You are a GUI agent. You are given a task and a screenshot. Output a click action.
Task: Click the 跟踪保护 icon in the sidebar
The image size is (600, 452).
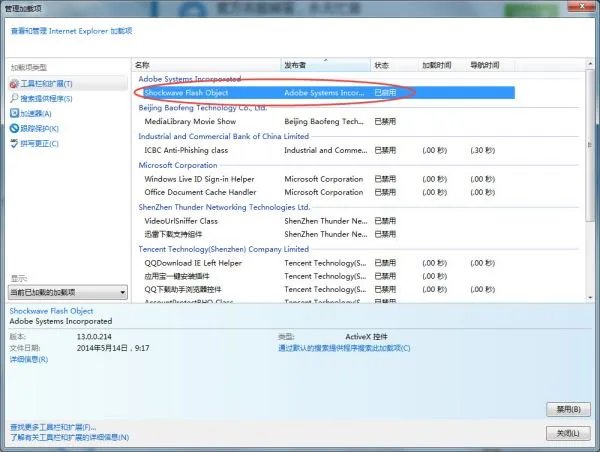tap(14, 128)
